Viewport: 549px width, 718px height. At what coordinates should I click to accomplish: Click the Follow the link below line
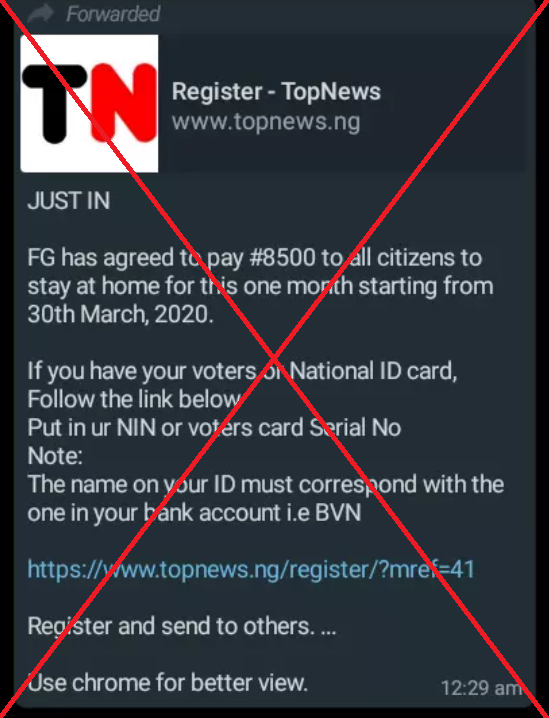[x=134, y=399]
